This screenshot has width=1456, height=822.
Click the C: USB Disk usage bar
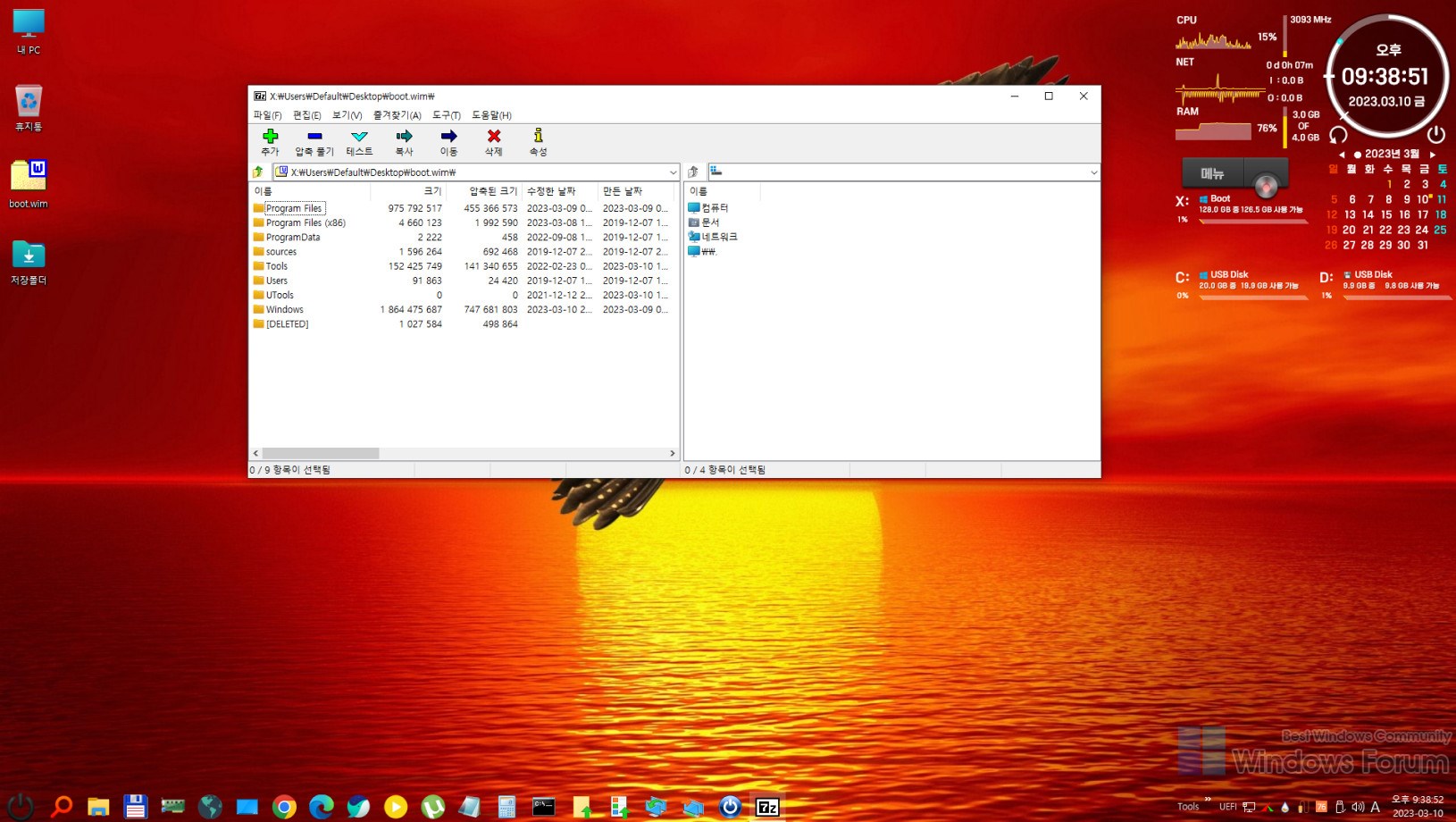click(x=1252, y=297)
